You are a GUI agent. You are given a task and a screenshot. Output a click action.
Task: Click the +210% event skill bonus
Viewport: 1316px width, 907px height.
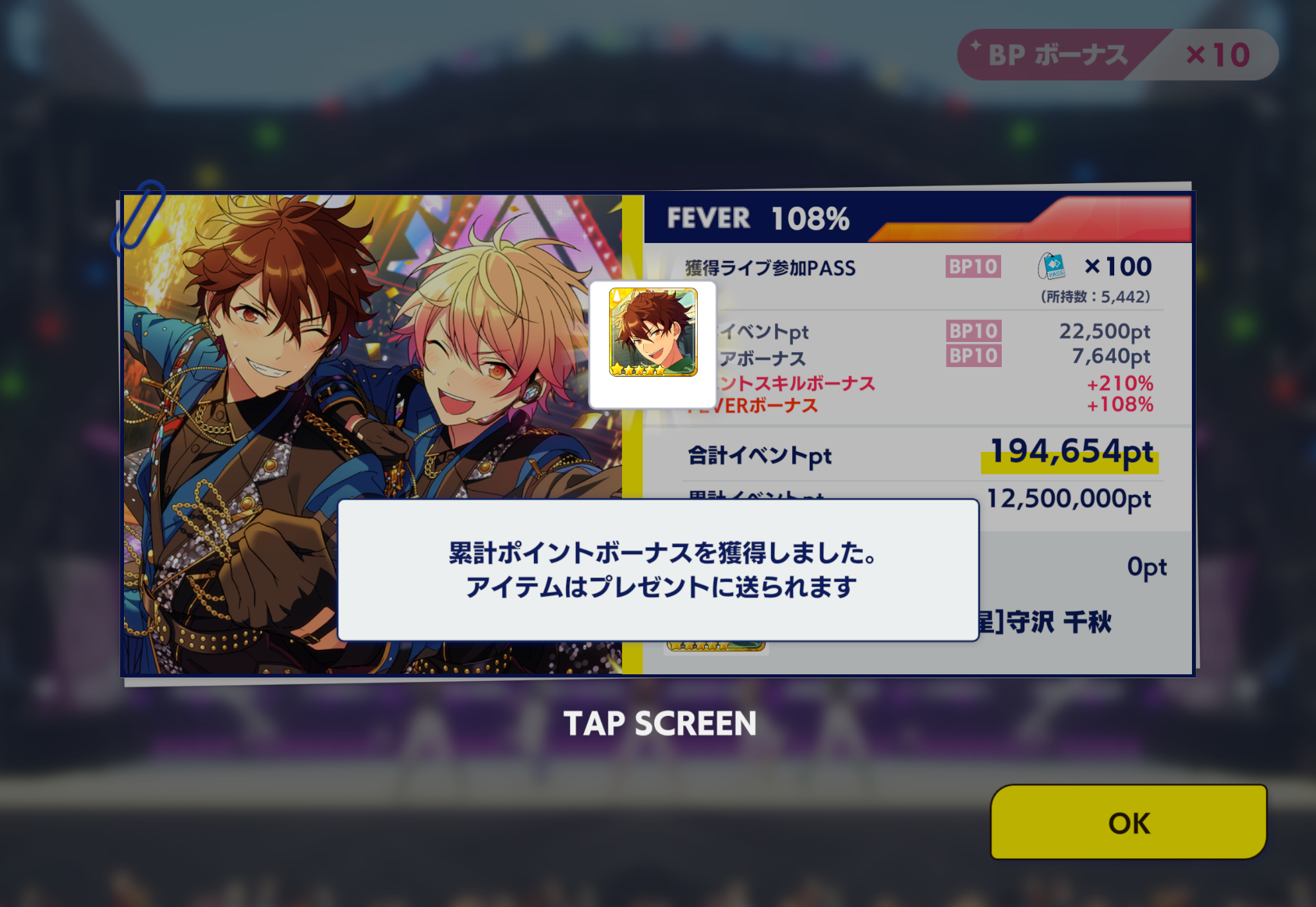click(1120, 384)
